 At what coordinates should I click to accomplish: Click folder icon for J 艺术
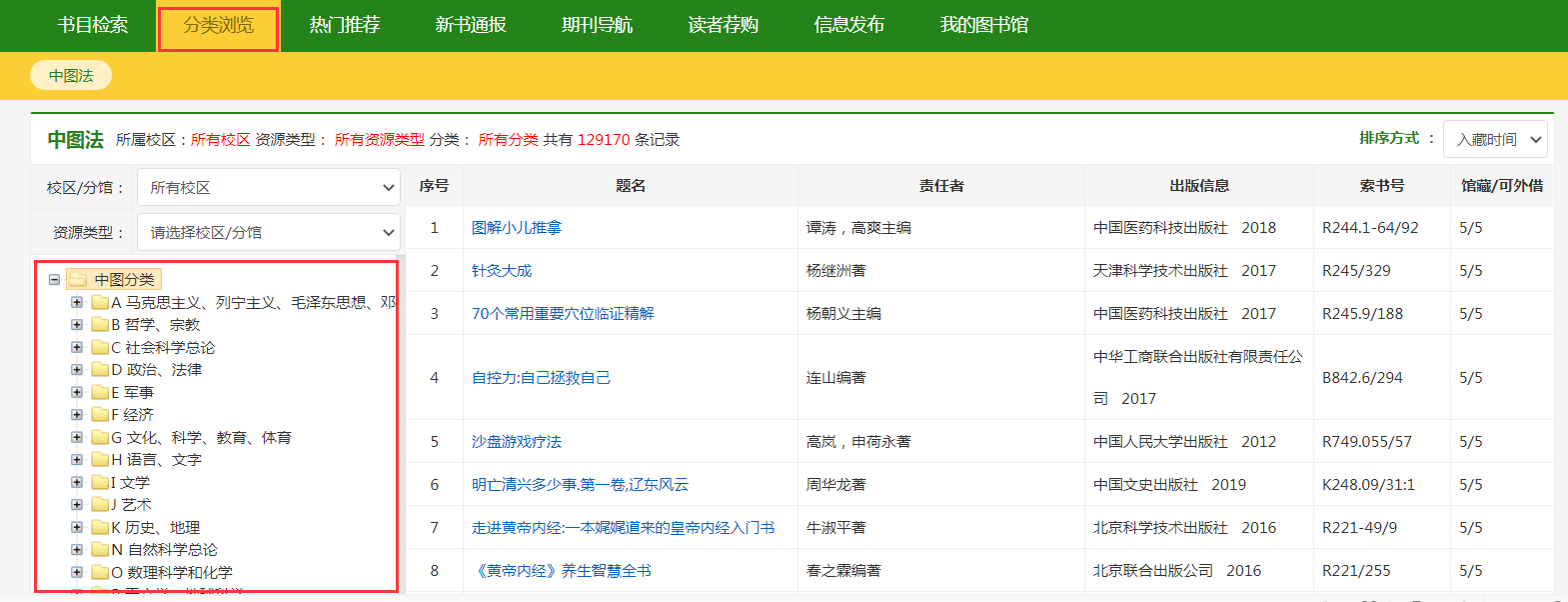[100, 505]
